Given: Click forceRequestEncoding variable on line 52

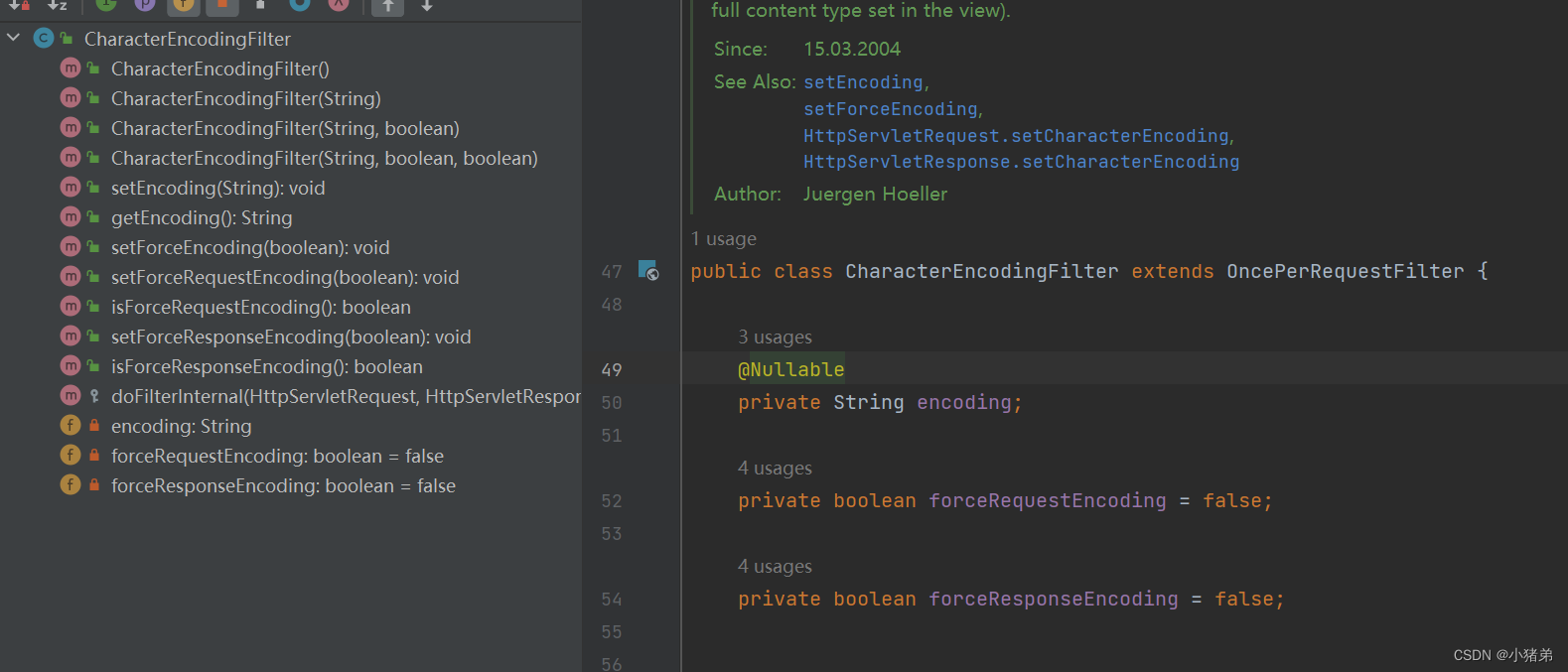Looking at the screenshot, I should click(1048, 501).
